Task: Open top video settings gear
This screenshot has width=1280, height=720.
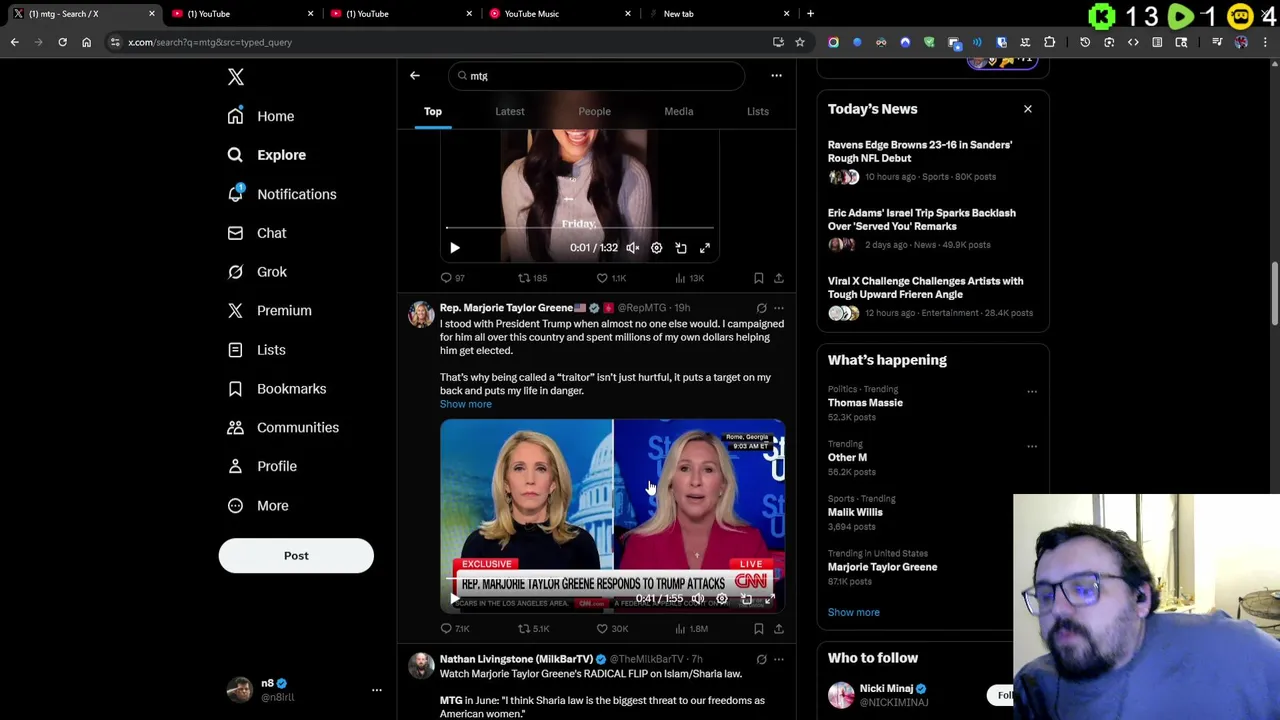Action: pos(657,248)
